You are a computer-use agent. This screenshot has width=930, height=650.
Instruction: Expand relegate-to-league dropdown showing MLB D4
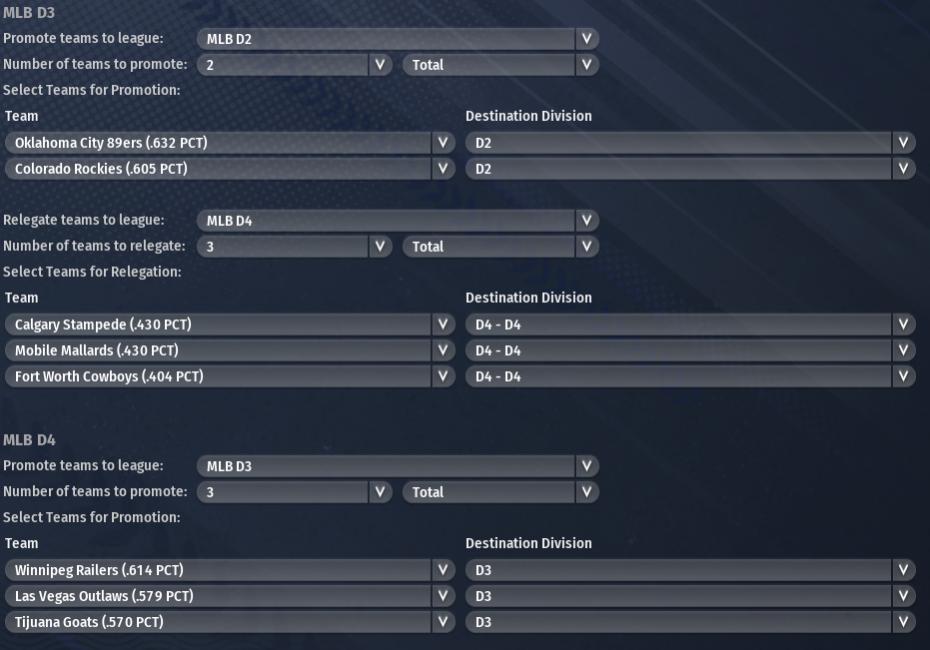[x=396, y=221]
